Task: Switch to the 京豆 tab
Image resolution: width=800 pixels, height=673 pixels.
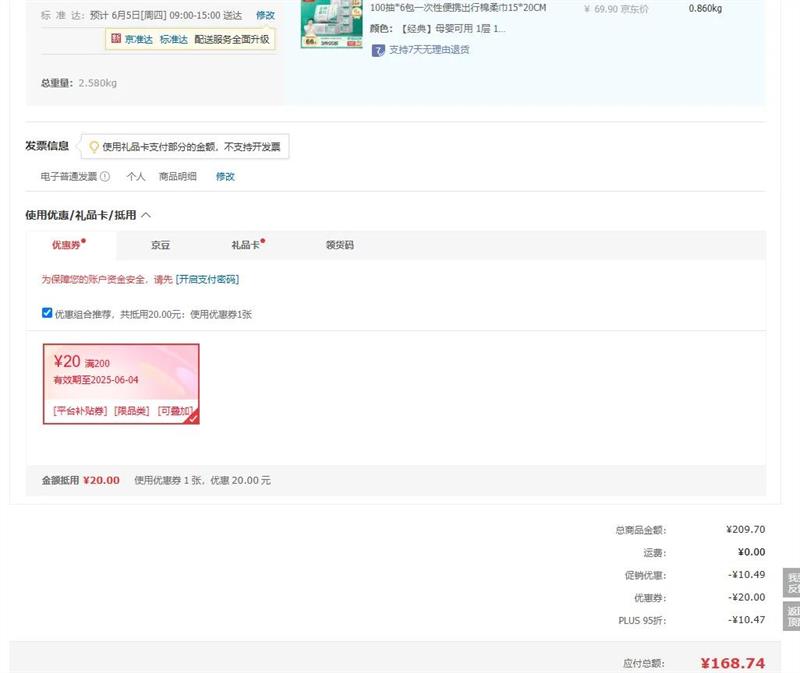Action: pyautogui.click(x=160, y=245)
